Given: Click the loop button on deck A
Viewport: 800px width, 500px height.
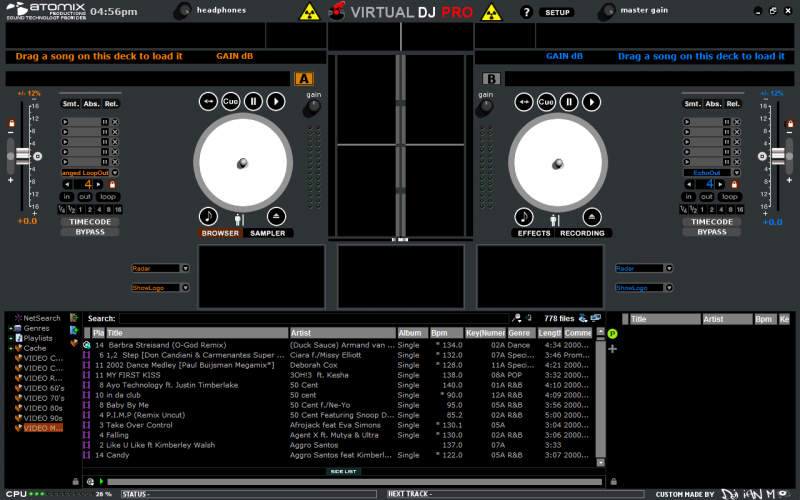Looking at the screenshot, I should [108, 196].
